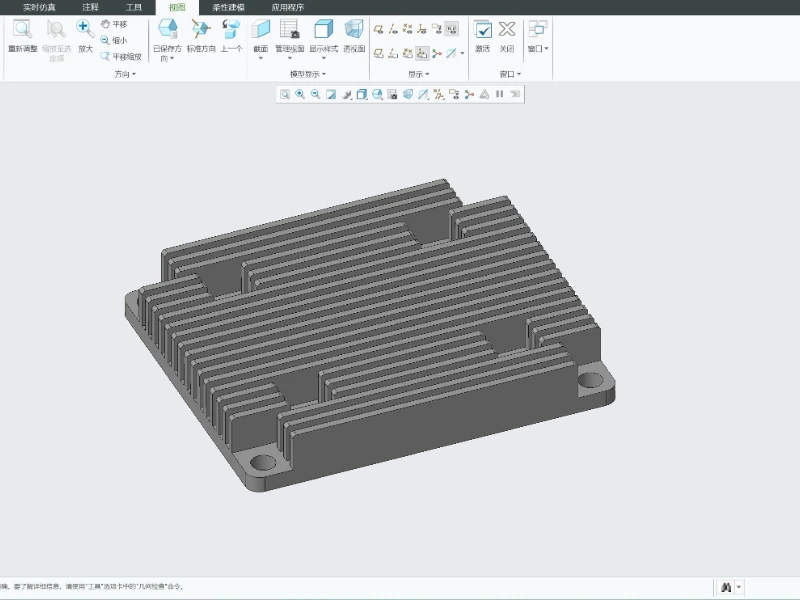Click the 缩小 (Zoom Out) ribbon tool
The height and width of the screenshot is (600, 800).
pyautogui.click(x=114, y=40)
